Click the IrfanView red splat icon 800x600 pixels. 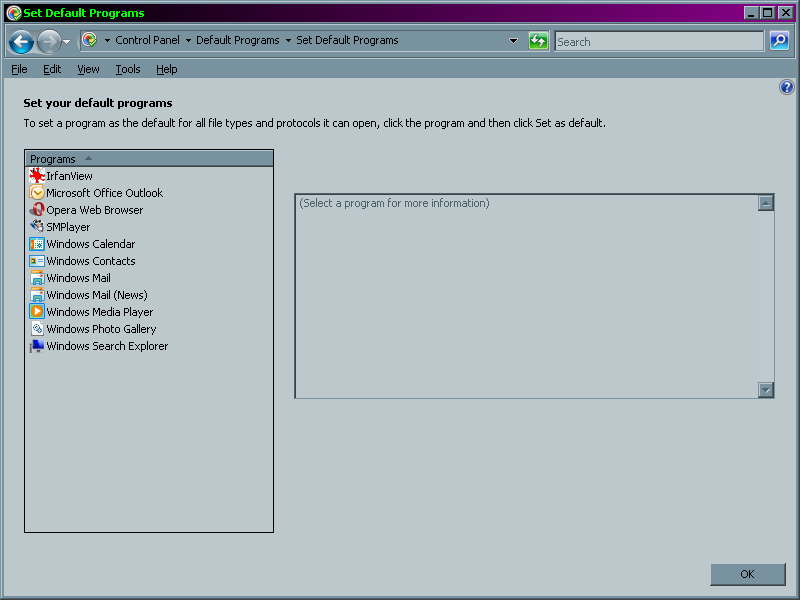click(37, 176)
